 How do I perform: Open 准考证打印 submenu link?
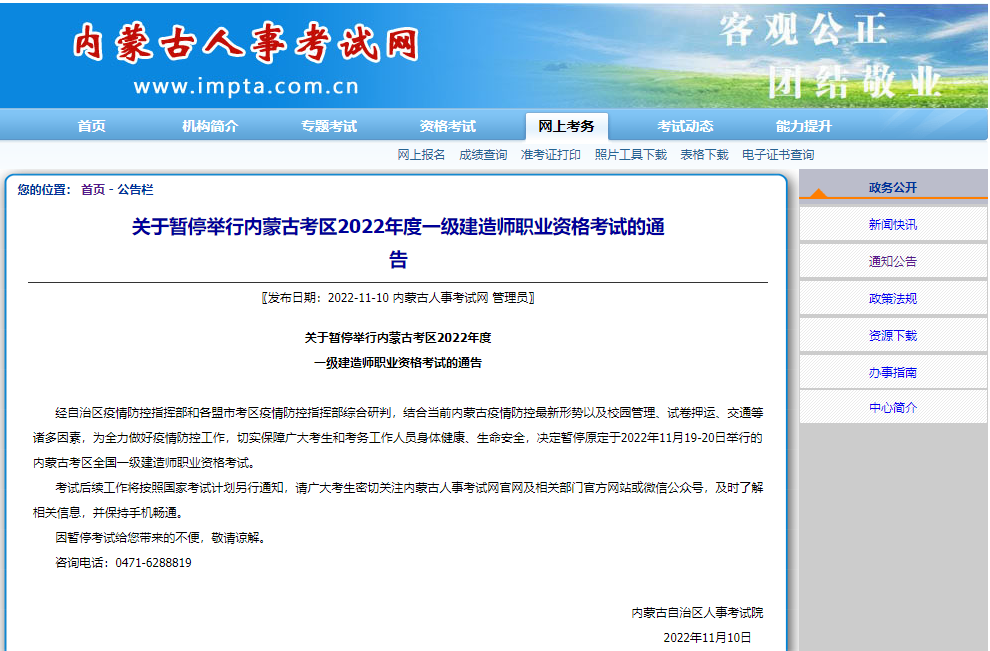(550, 155)
